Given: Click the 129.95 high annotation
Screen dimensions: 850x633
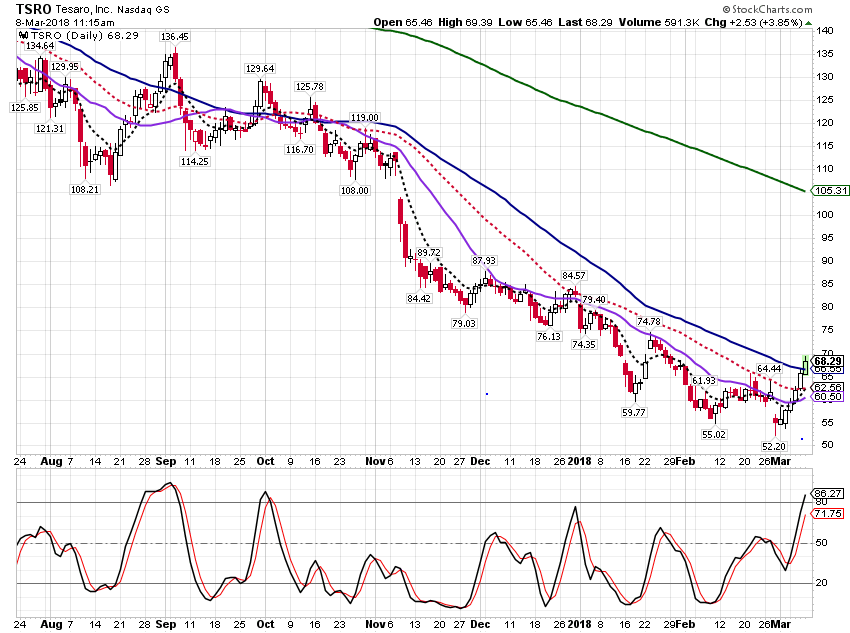Looking at the screenshot, I should tap(65, 67).
